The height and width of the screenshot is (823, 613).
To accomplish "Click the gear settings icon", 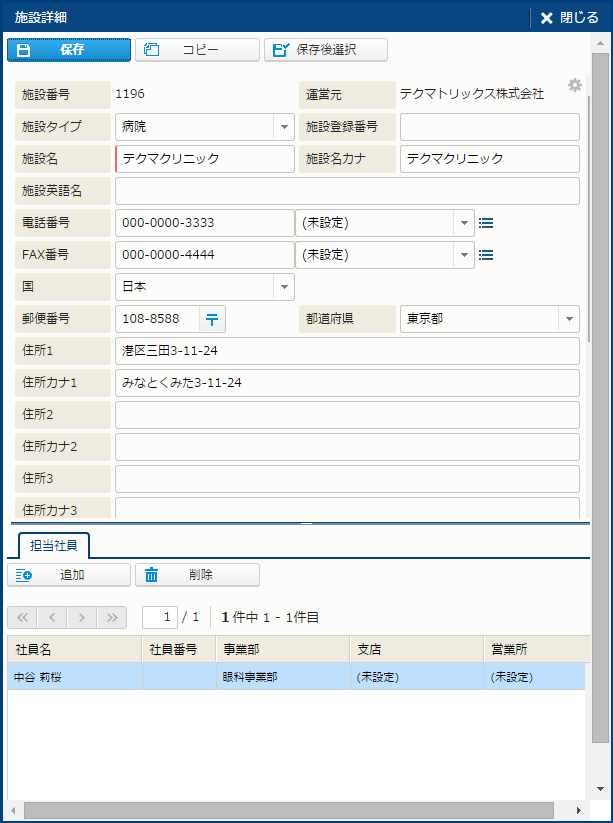I will pos(574,86).
